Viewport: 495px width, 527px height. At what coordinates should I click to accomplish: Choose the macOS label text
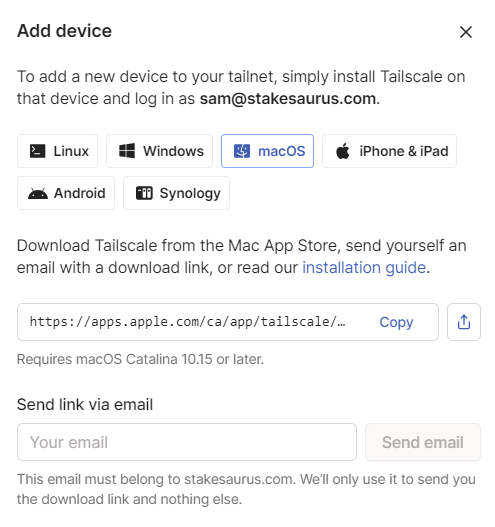pyautogui.click(x=282, y=151)
